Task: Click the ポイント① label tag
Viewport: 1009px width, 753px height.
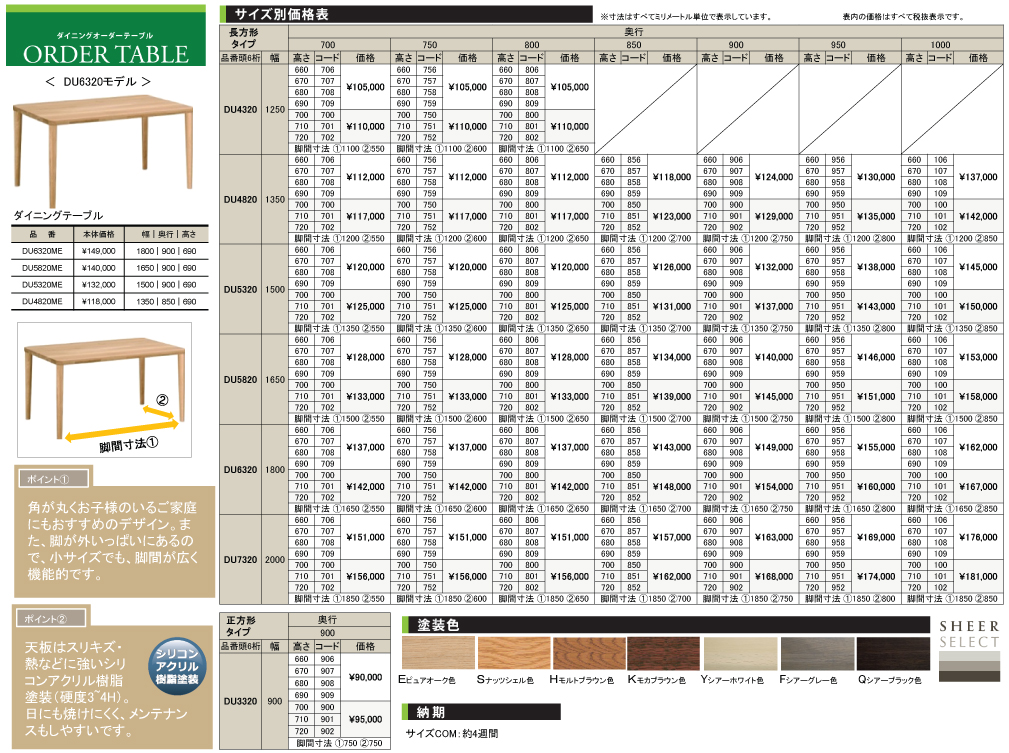Action: (x=47, y=480)
